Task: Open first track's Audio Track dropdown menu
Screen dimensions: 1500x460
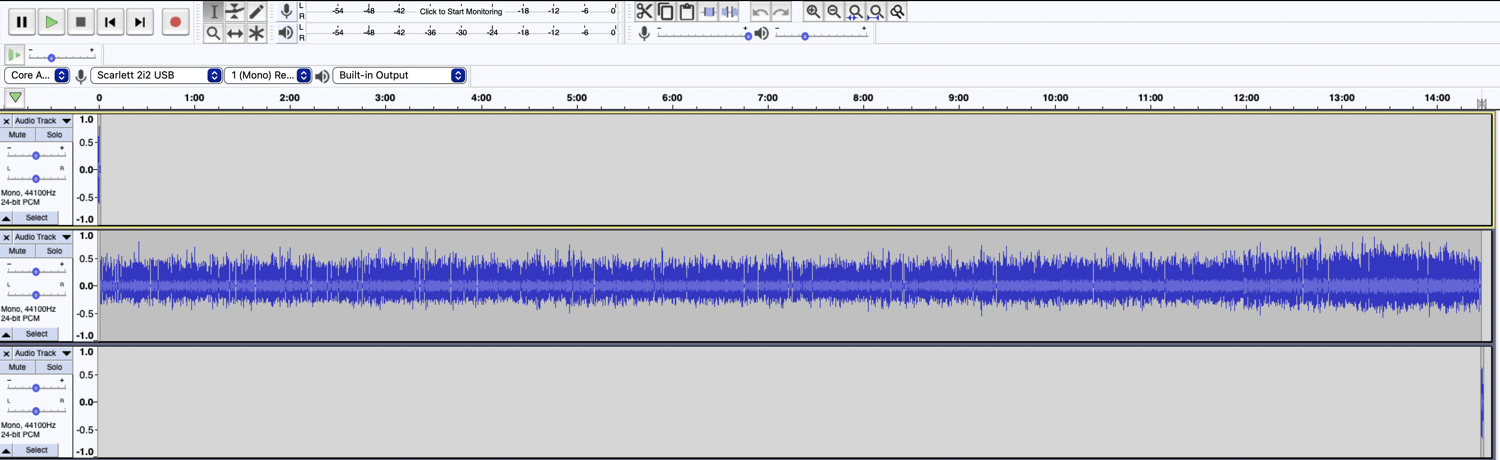Action: (42, 121)
